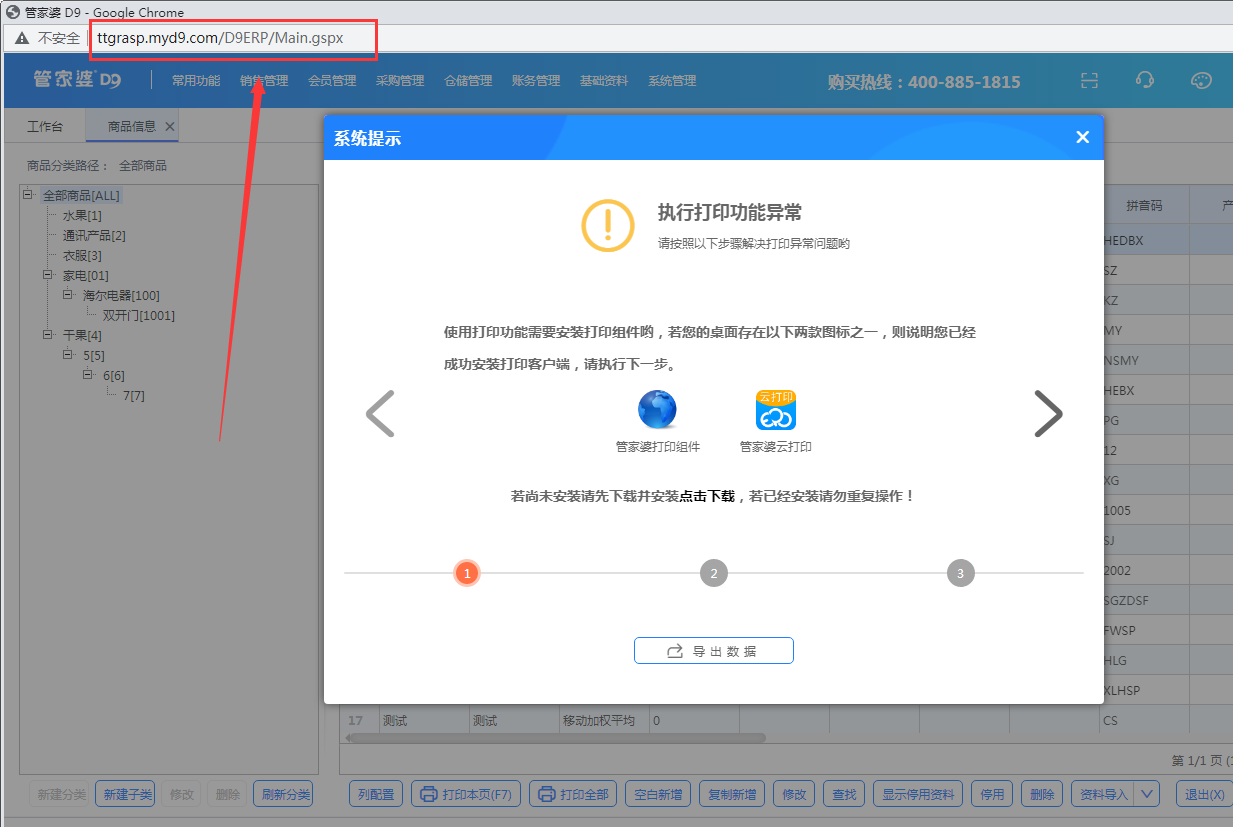Open the 仓储管理 menu
The image size is (1233, 827).
[x=468, y=81]
